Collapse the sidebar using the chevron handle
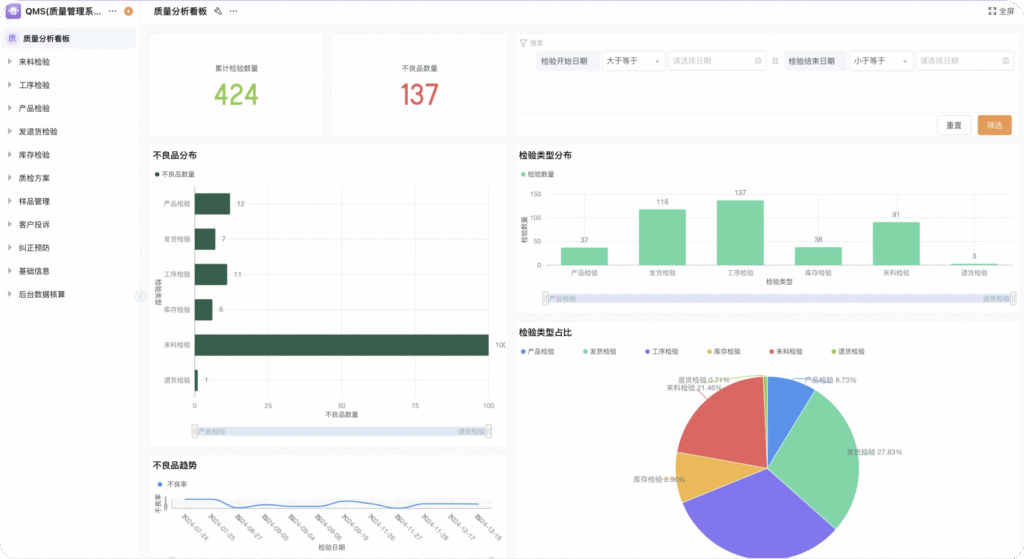The height and width of the screenshot is (559, 1024). 140,296
